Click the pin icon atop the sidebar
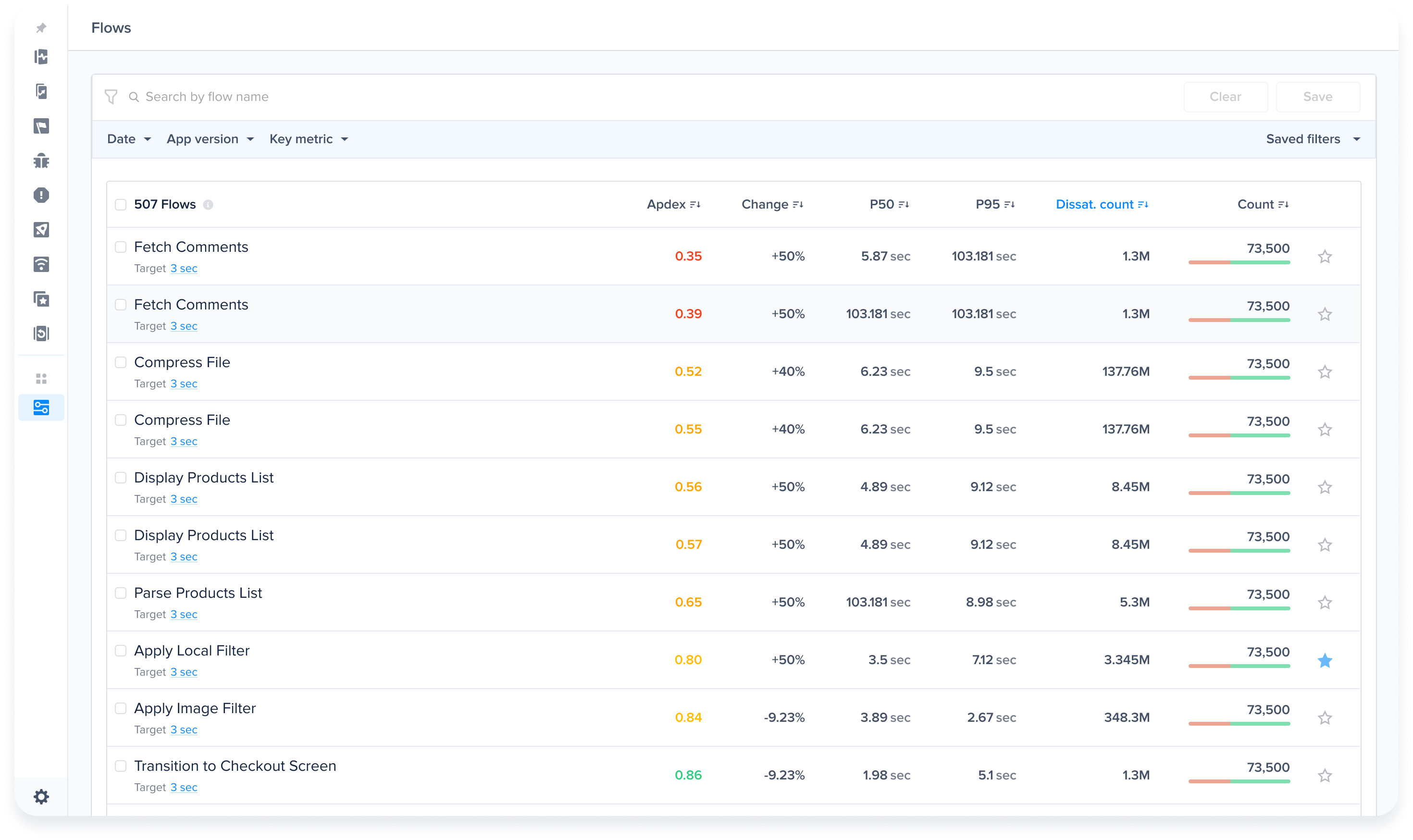Image resolution: width=1413 pixels, height=840 pixels. [41, 28]
